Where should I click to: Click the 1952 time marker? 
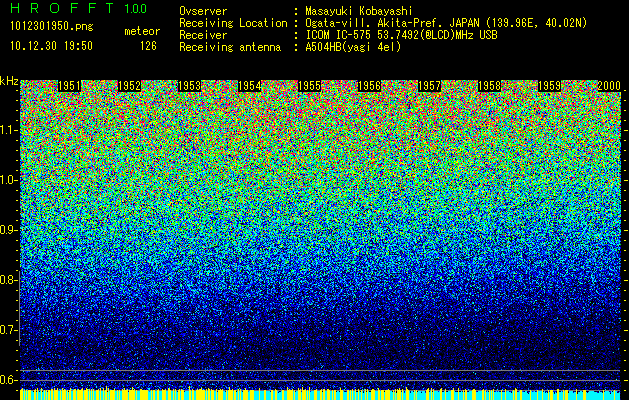(129, 86)
